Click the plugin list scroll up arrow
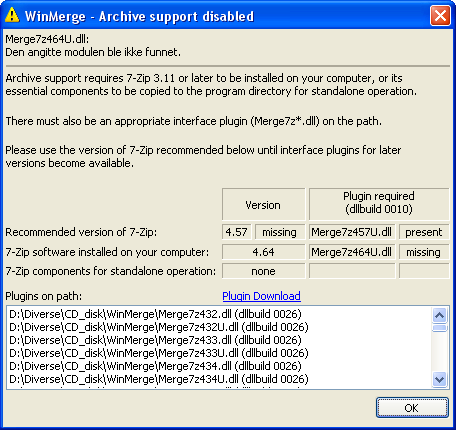456x430 pixels. (x=440, y=315)
